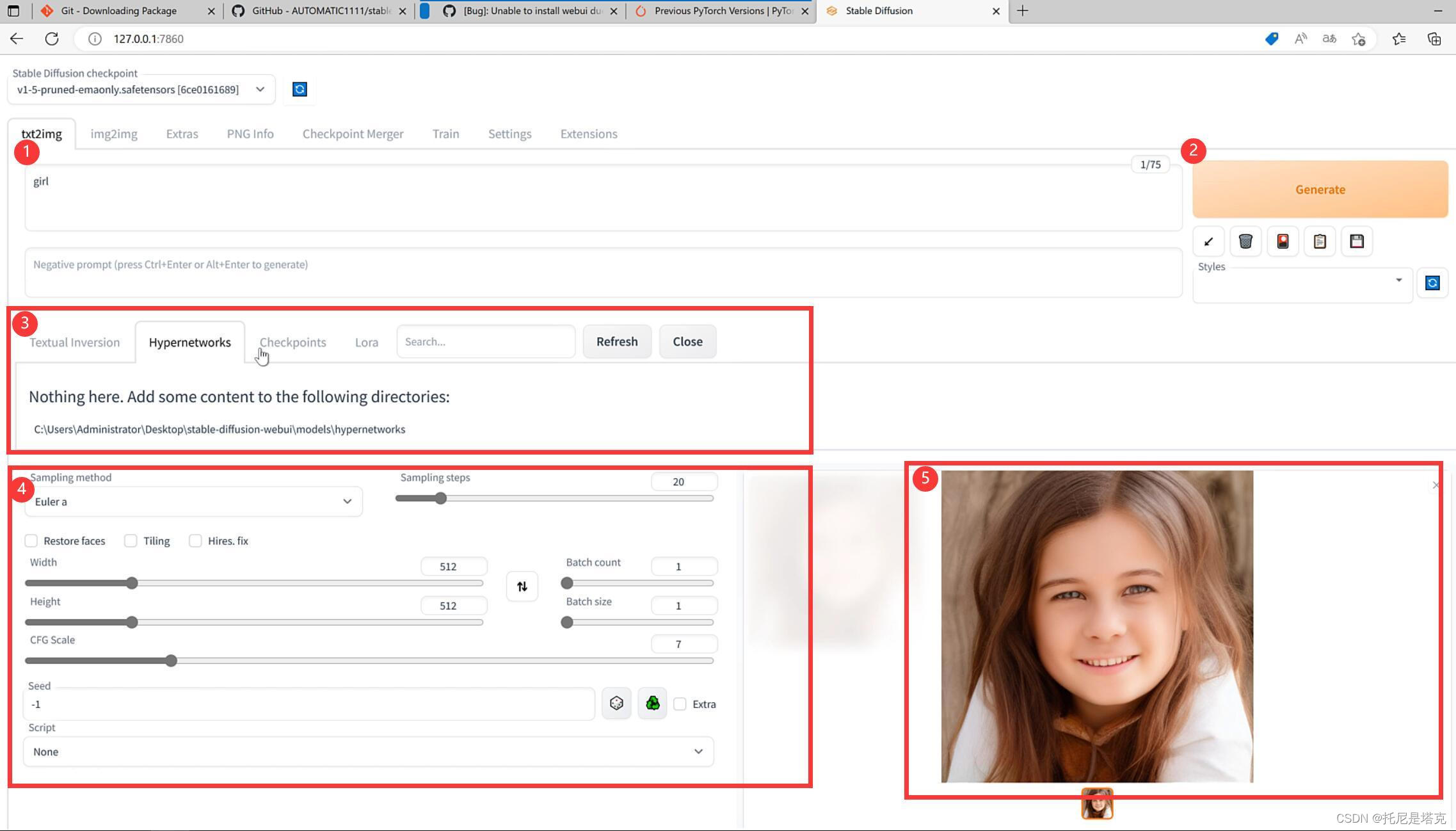This screenshot has height=831, width=1456.
Task: Click the orange Generate button
Action: point(1320,190)
